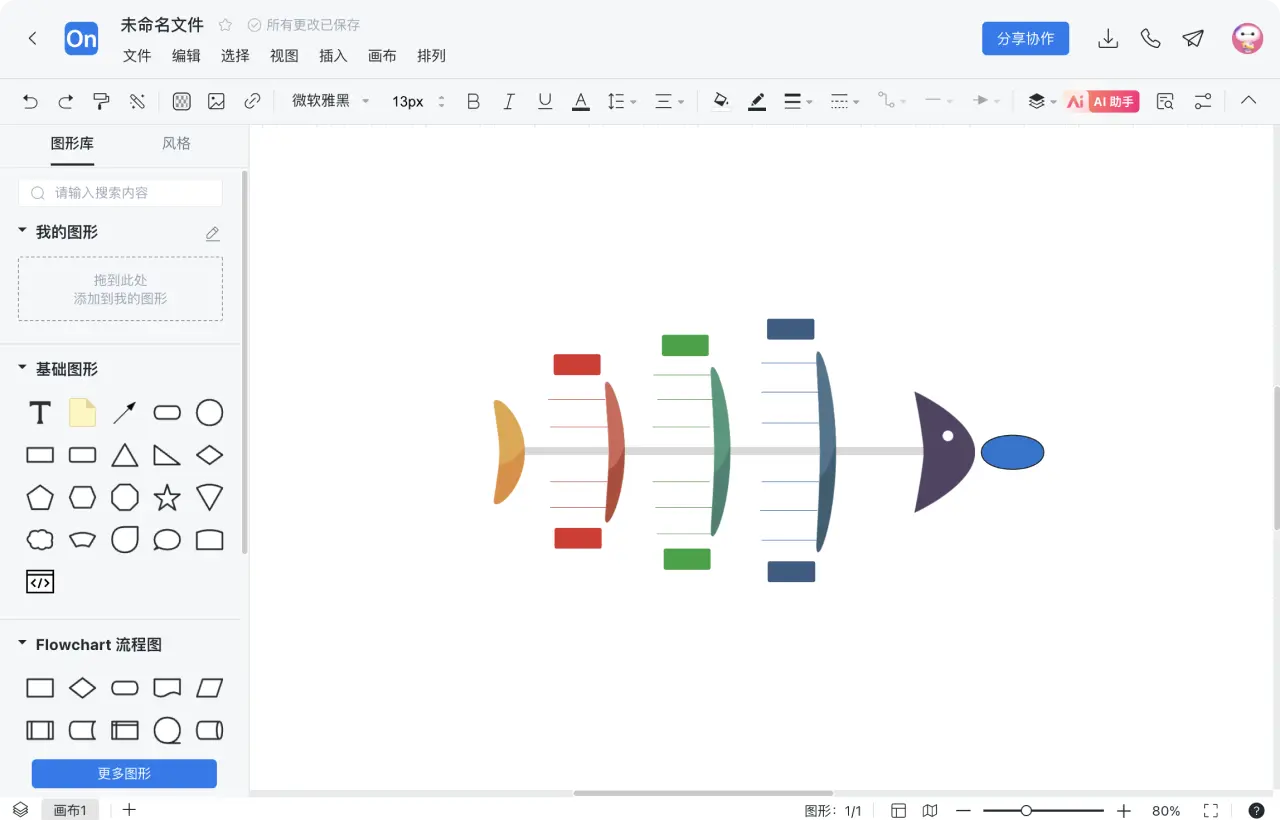Open the 微软雅黑 font dropdown
The image size is (1280, 820).
point(330,101)
